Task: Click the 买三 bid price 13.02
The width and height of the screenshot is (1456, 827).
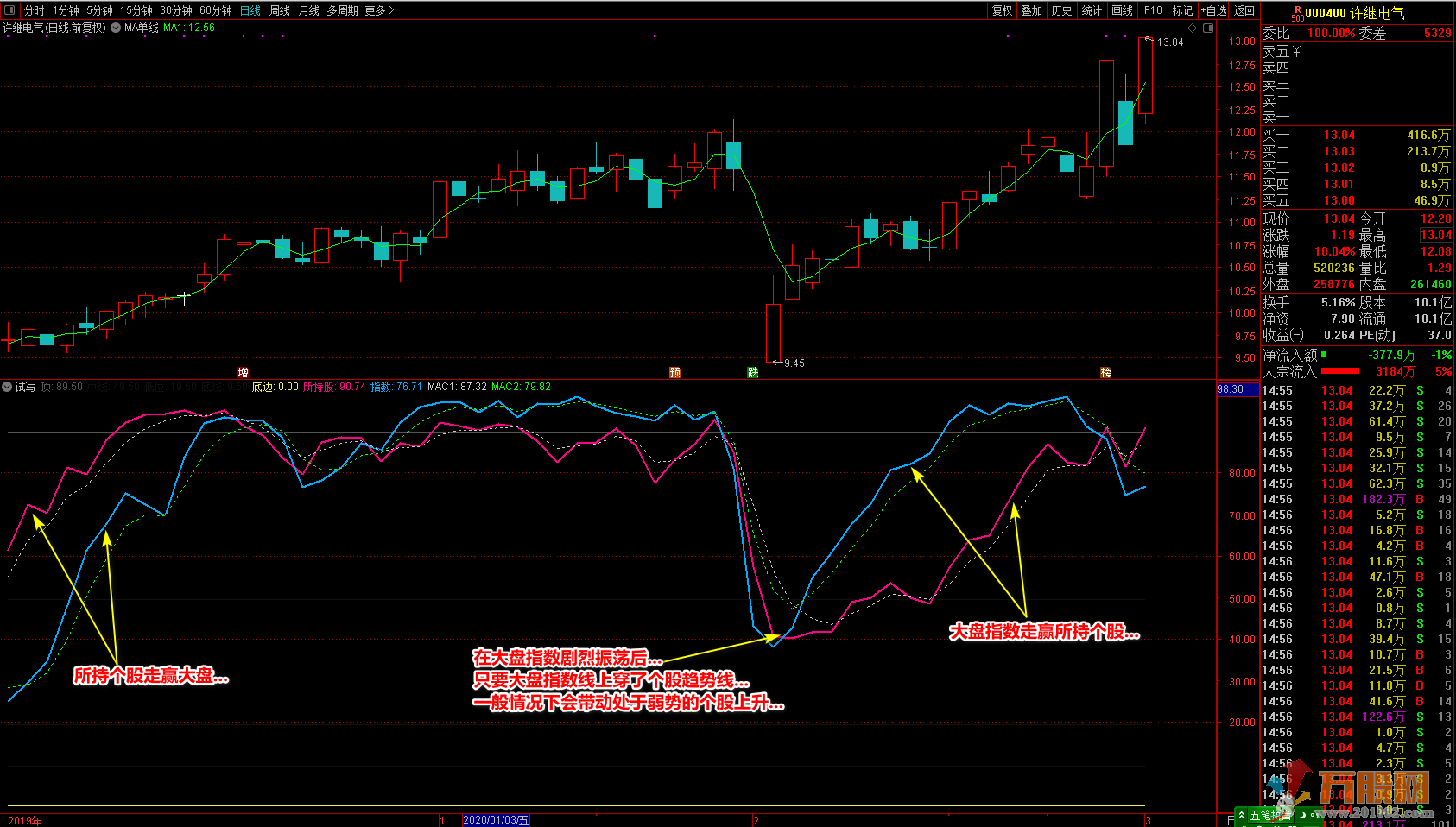Action: point(1339,168)
